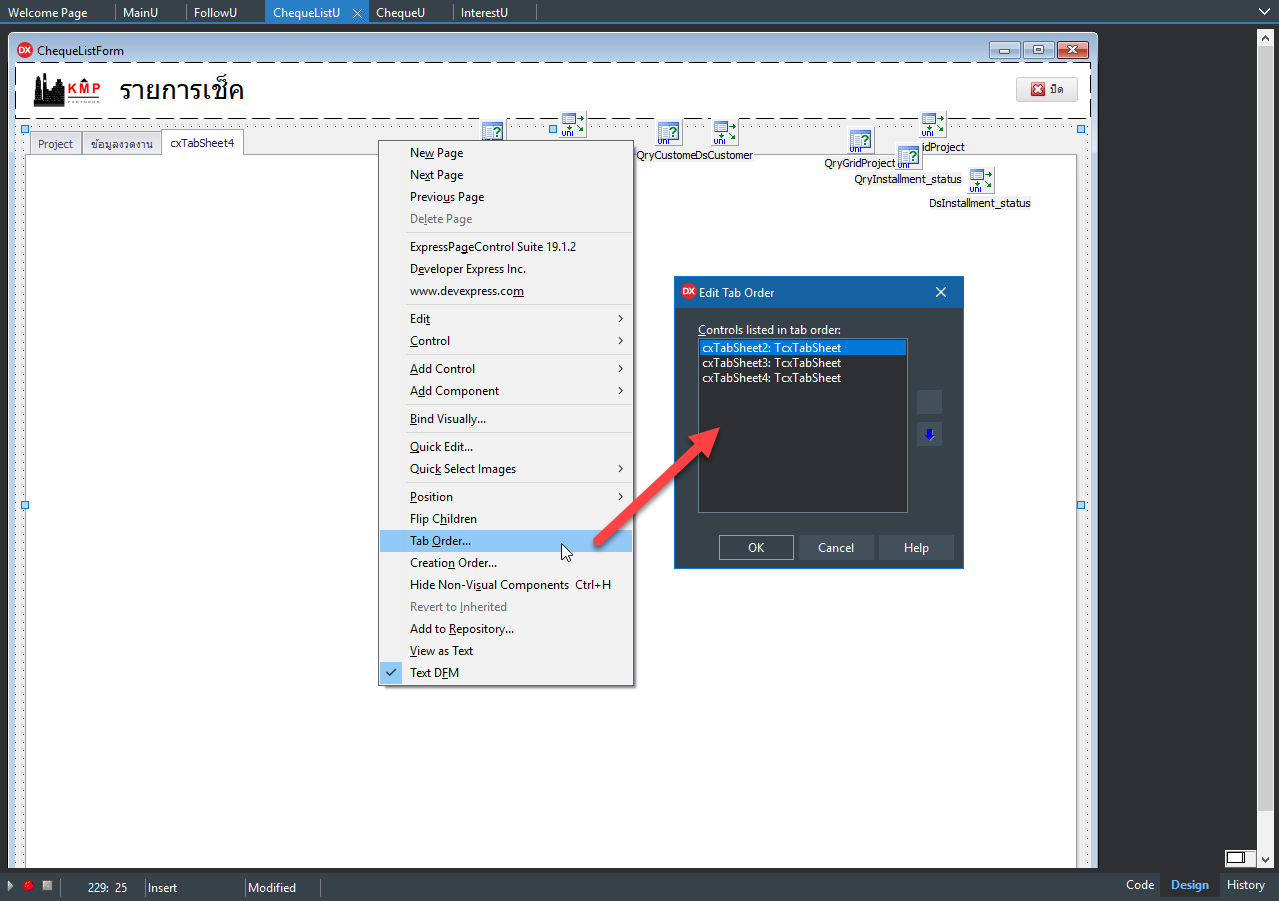Click the DX icon in ChequeListForm title bar
The width and height of the screenshot is (1279, 901).
coord(24,49)
